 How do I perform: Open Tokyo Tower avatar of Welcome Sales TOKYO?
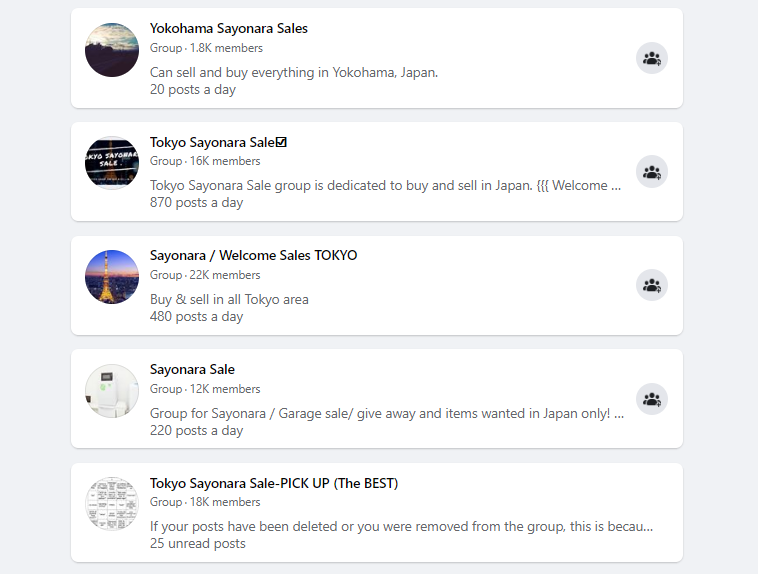pos(112,277)
